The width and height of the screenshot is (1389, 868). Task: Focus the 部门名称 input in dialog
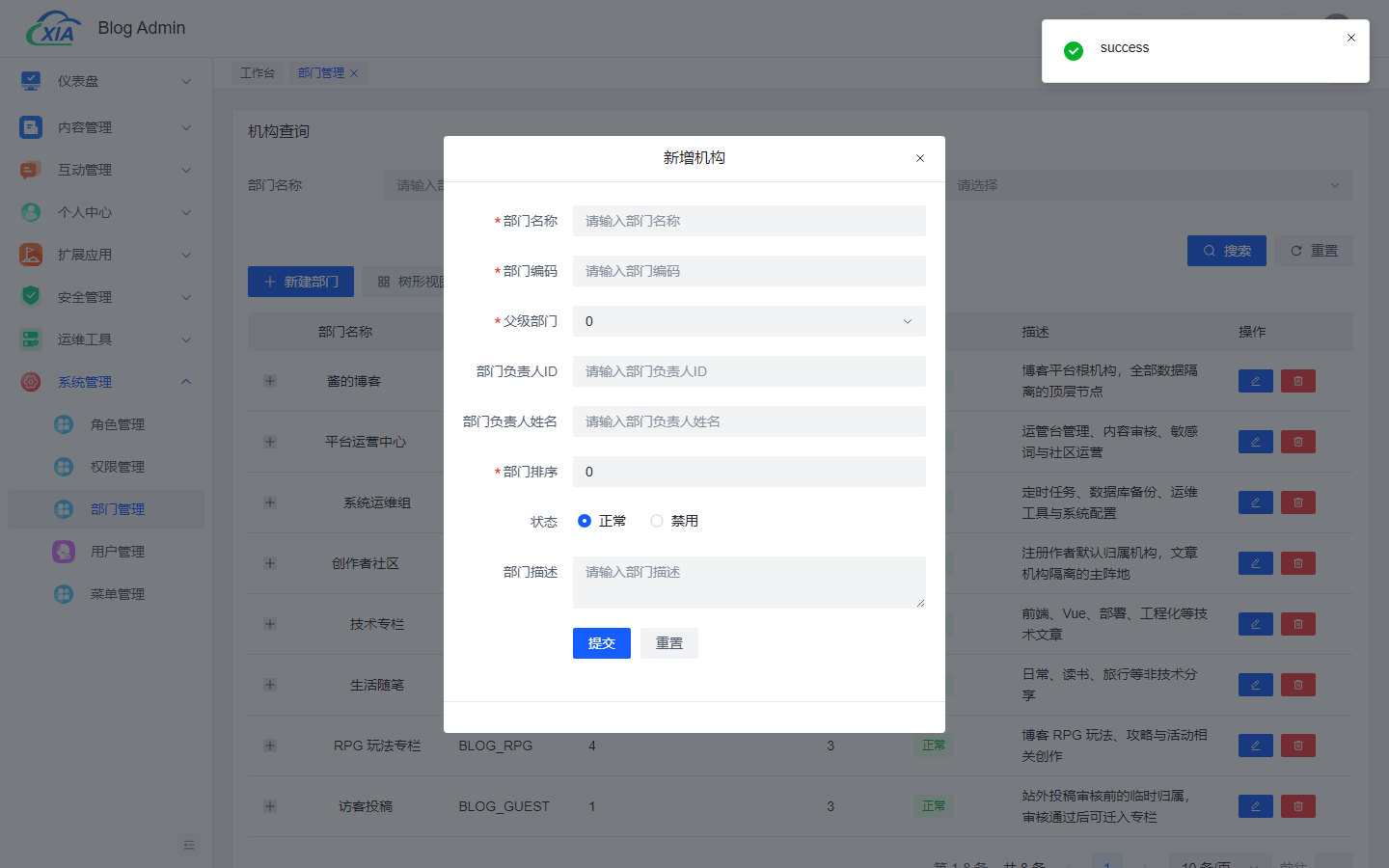pyautogui.click(x=749, y=221)
